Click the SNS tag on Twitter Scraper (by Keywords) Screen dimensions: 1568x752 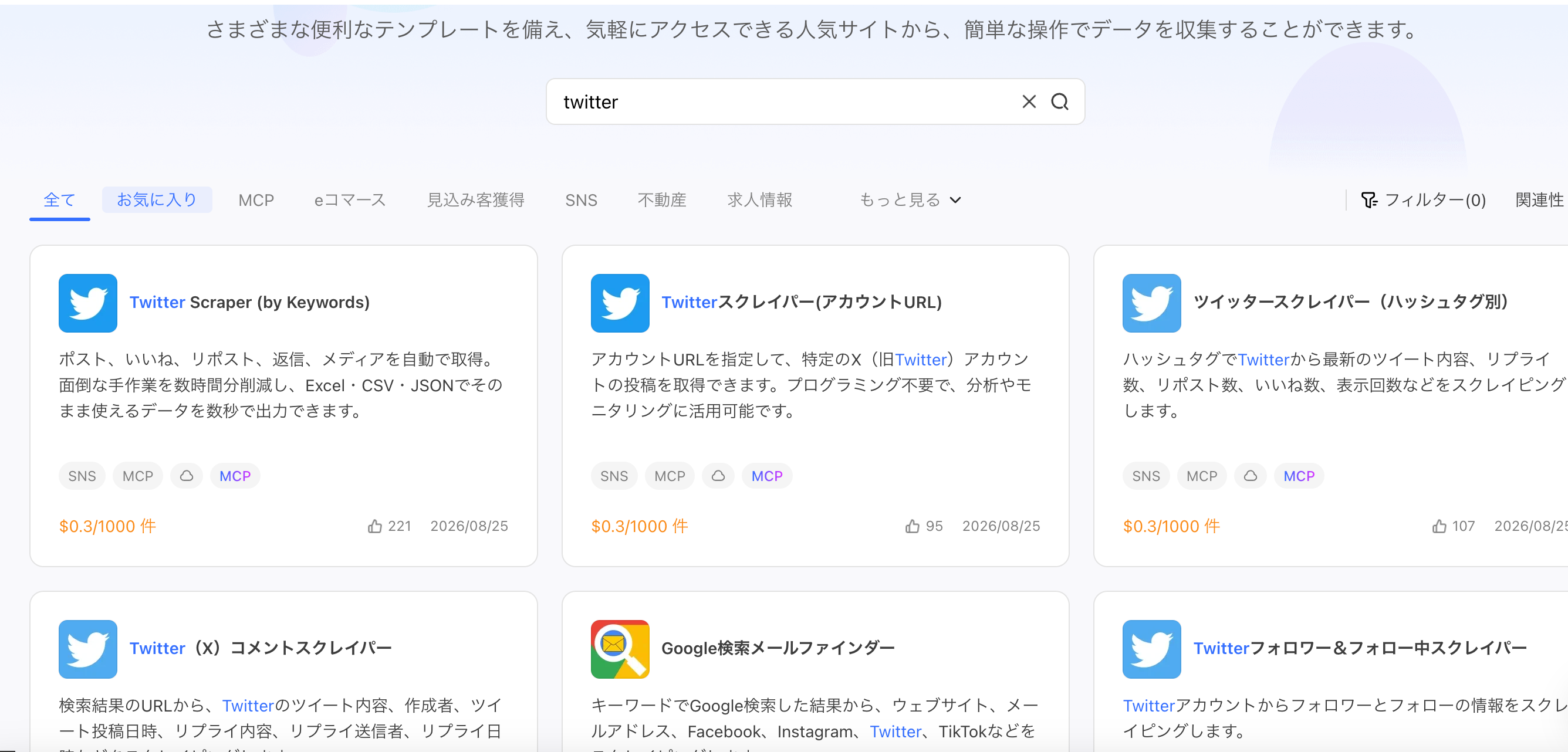[x=82, y=476]
